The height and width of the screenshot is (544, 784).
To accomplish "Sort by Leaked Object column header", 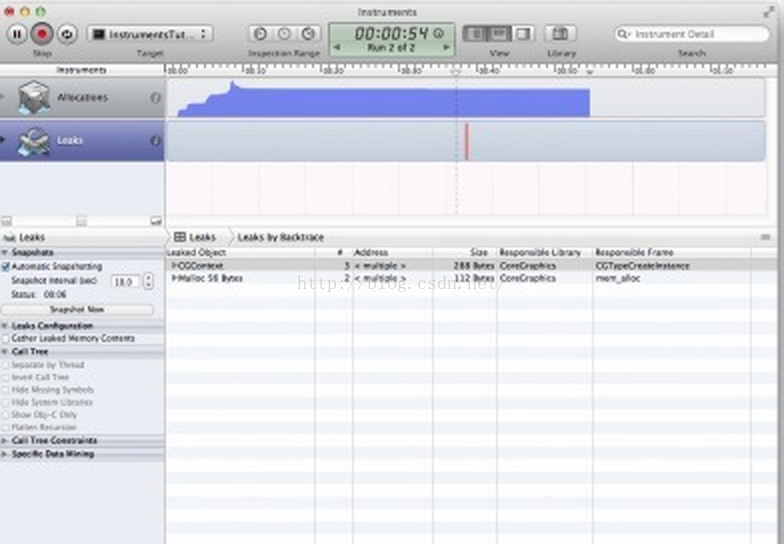I will click(240, 252).
